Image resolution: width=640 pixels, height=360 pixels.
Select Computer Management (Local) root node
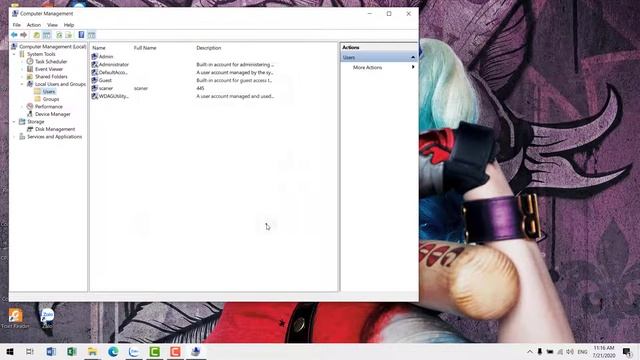(x=52, y=47)
